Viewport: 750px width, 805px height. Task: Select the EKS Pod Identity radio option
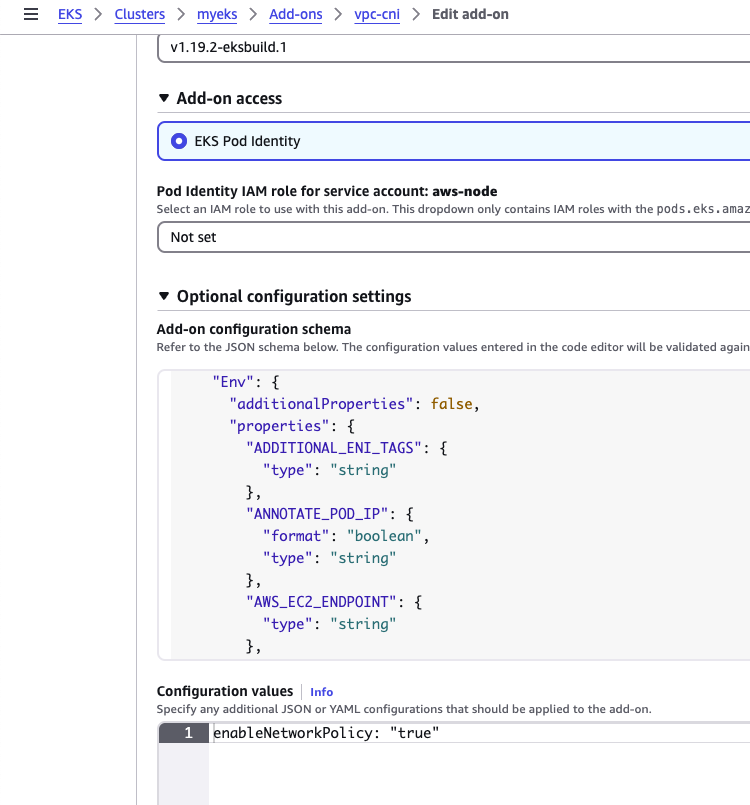pos(179,141)
